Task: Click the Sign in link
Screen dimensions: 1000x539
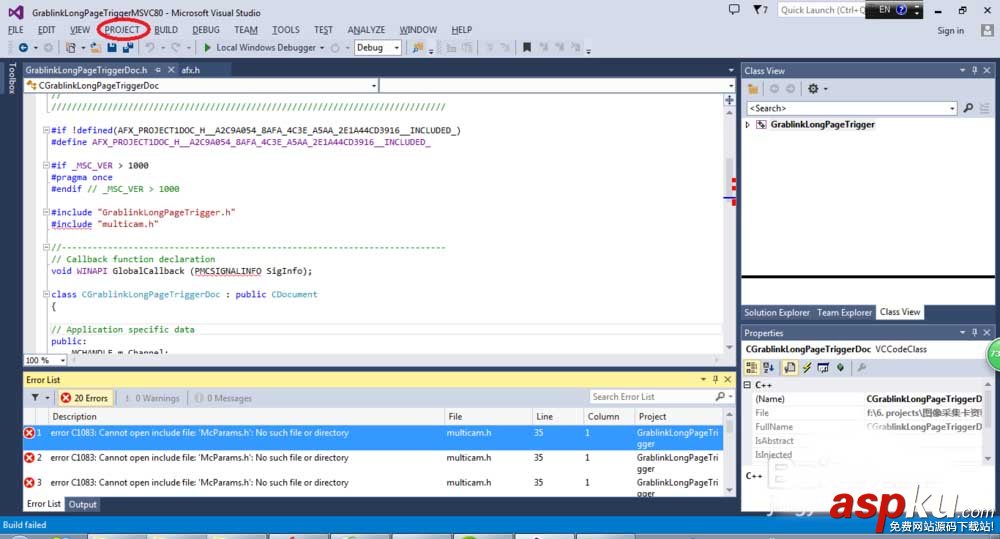Action: point(950,31)
